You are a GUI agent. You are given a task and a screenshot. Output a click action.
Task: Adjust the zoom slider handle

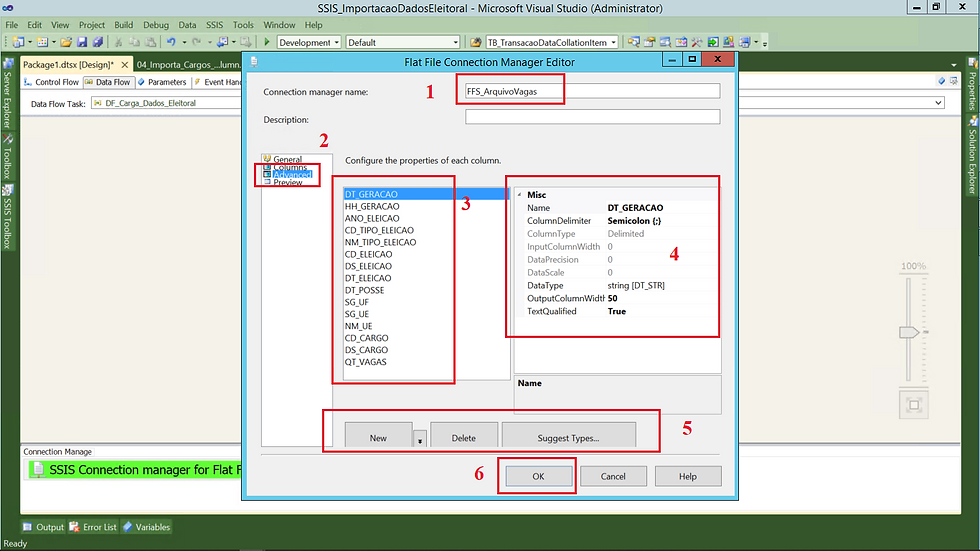pos(909,332)
